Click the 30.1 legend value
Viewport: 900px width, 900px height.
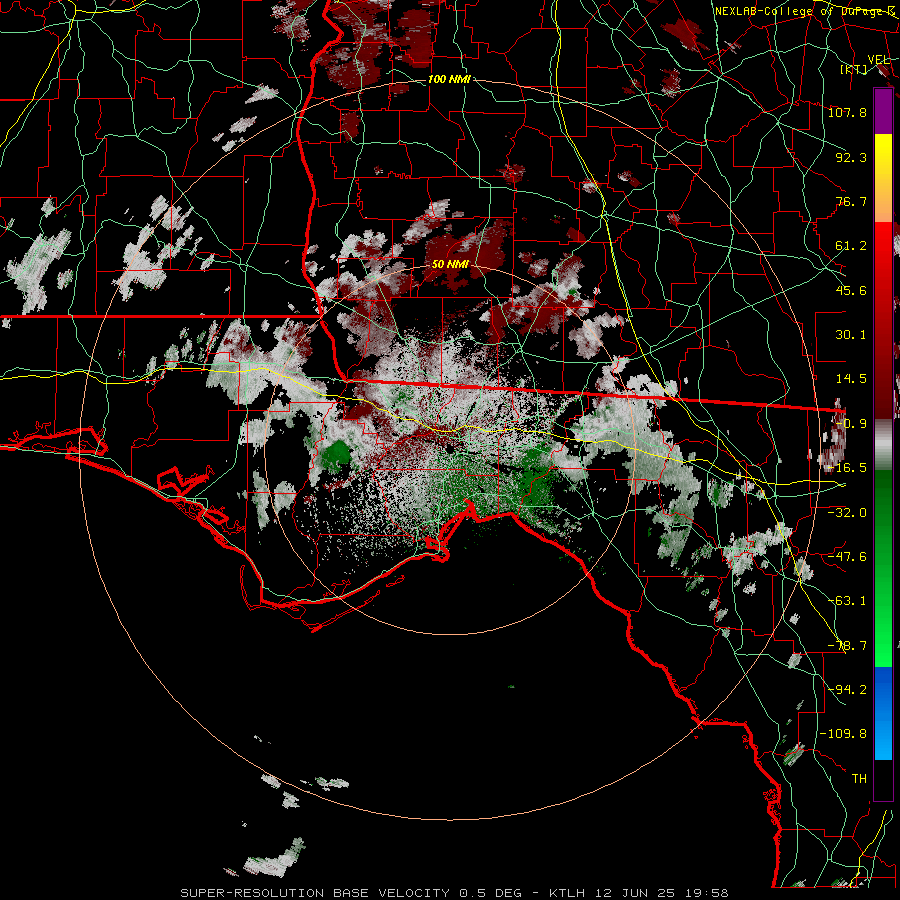click(851, 335)
